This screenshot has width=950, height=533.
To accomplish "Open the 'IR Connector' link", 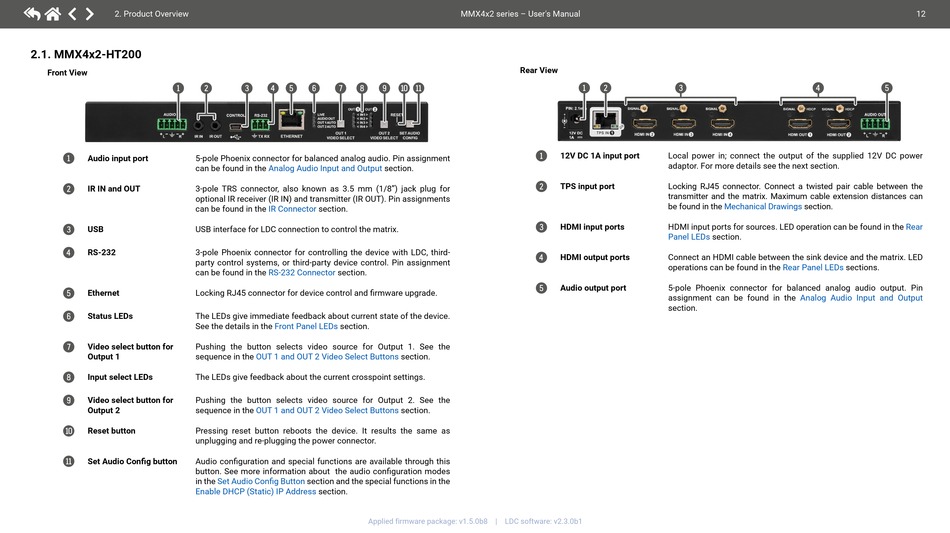I will (x=292, y=209).
